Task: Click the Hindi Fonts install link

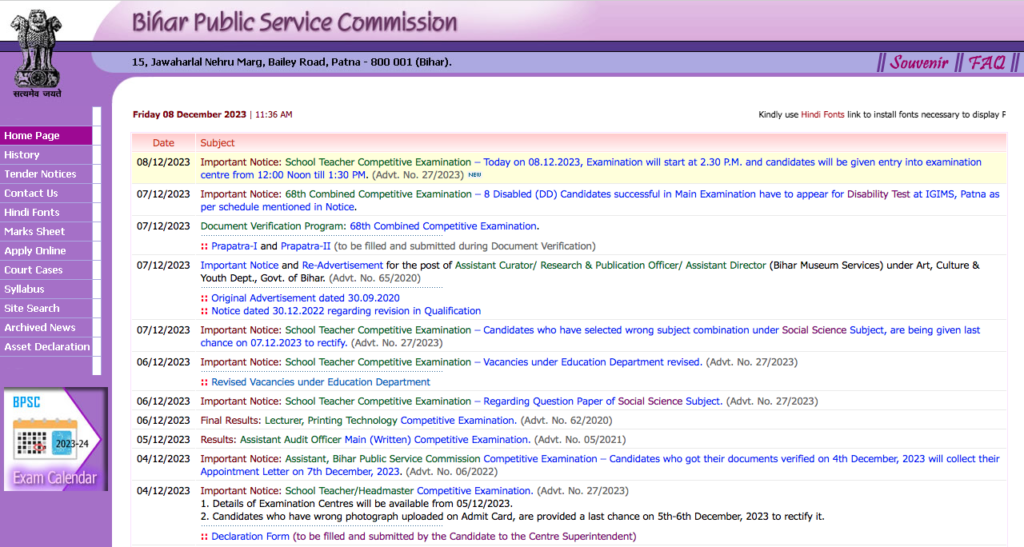Action: pos(822,115)
